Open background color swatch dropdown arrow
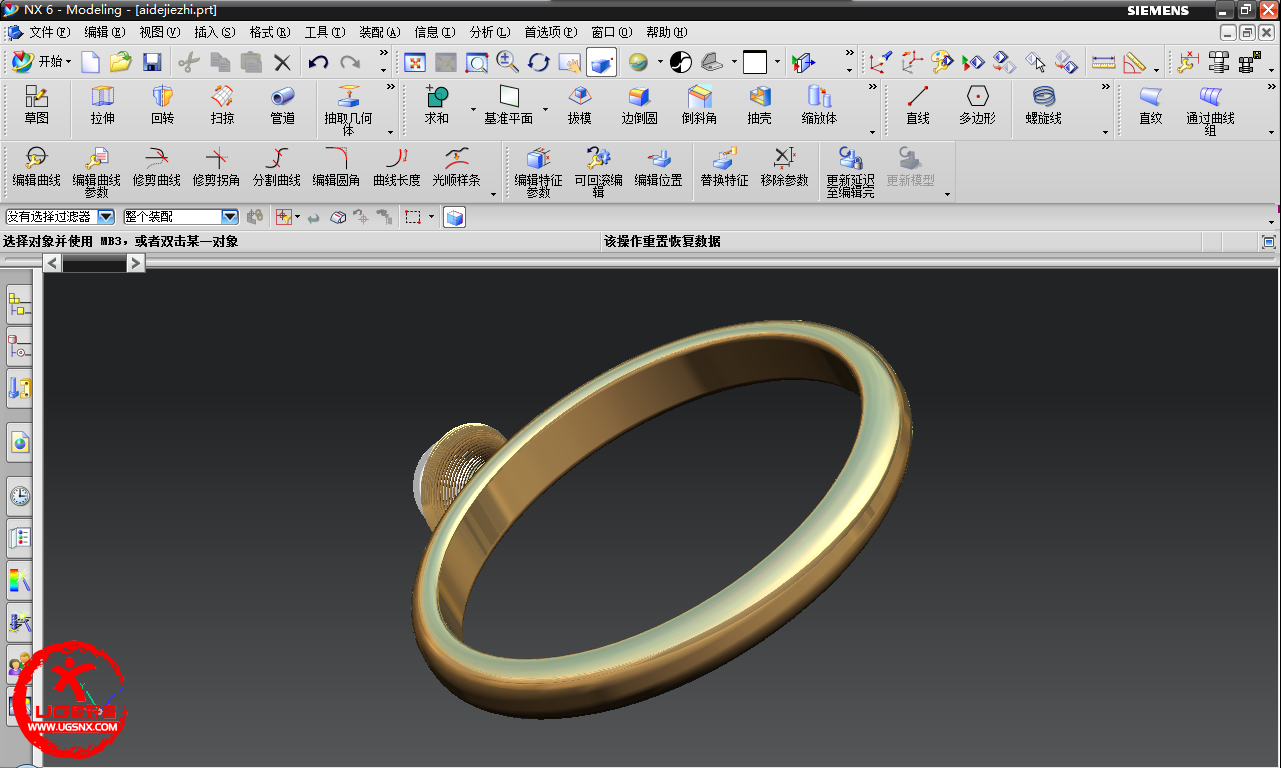Viewport: 1281px width, 768px height. coord(777,62)
